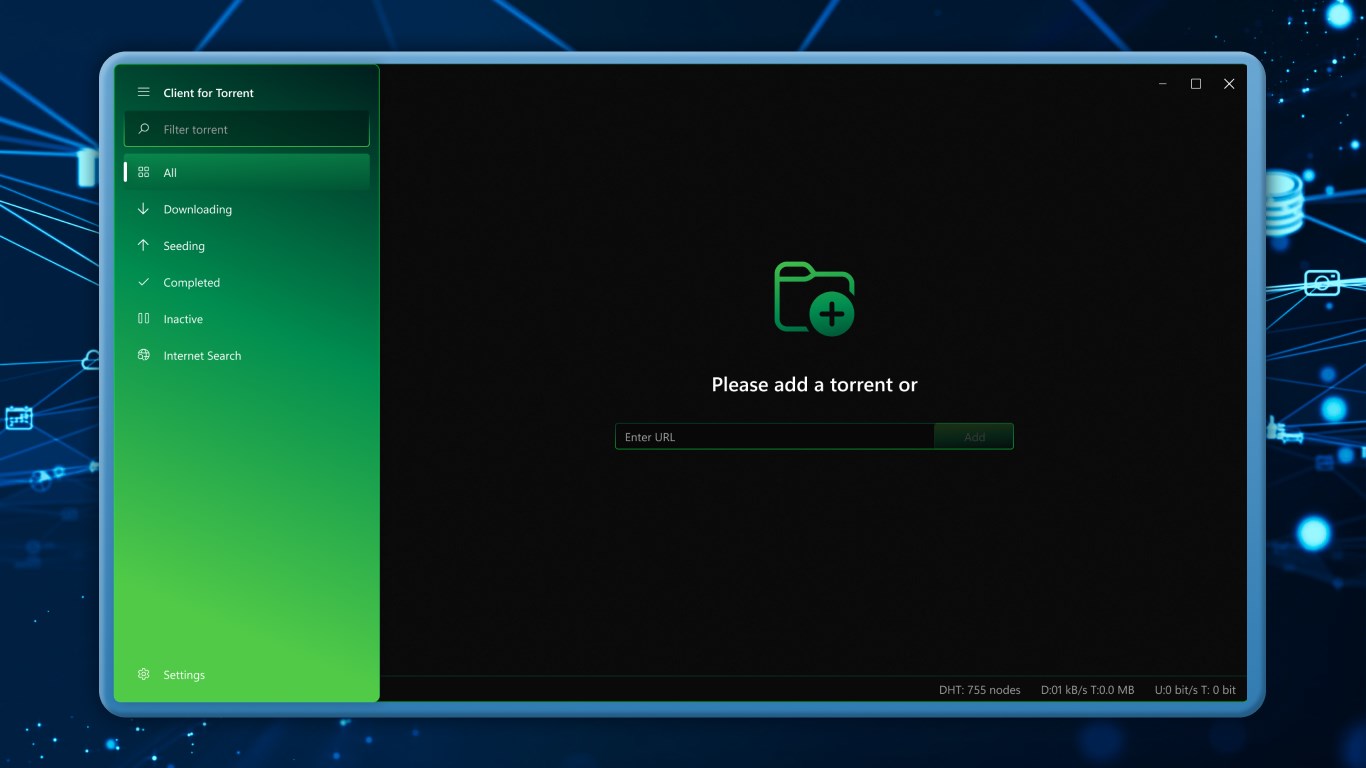Click the up-arrow icon beside Seeding
1366x768 pixels.
(x=143, y=245)
